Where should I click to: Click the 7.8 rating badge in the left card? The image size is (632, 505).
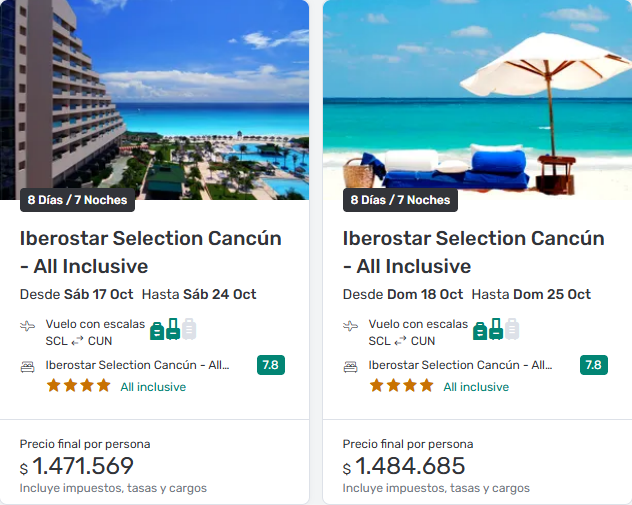coord(270,365)
